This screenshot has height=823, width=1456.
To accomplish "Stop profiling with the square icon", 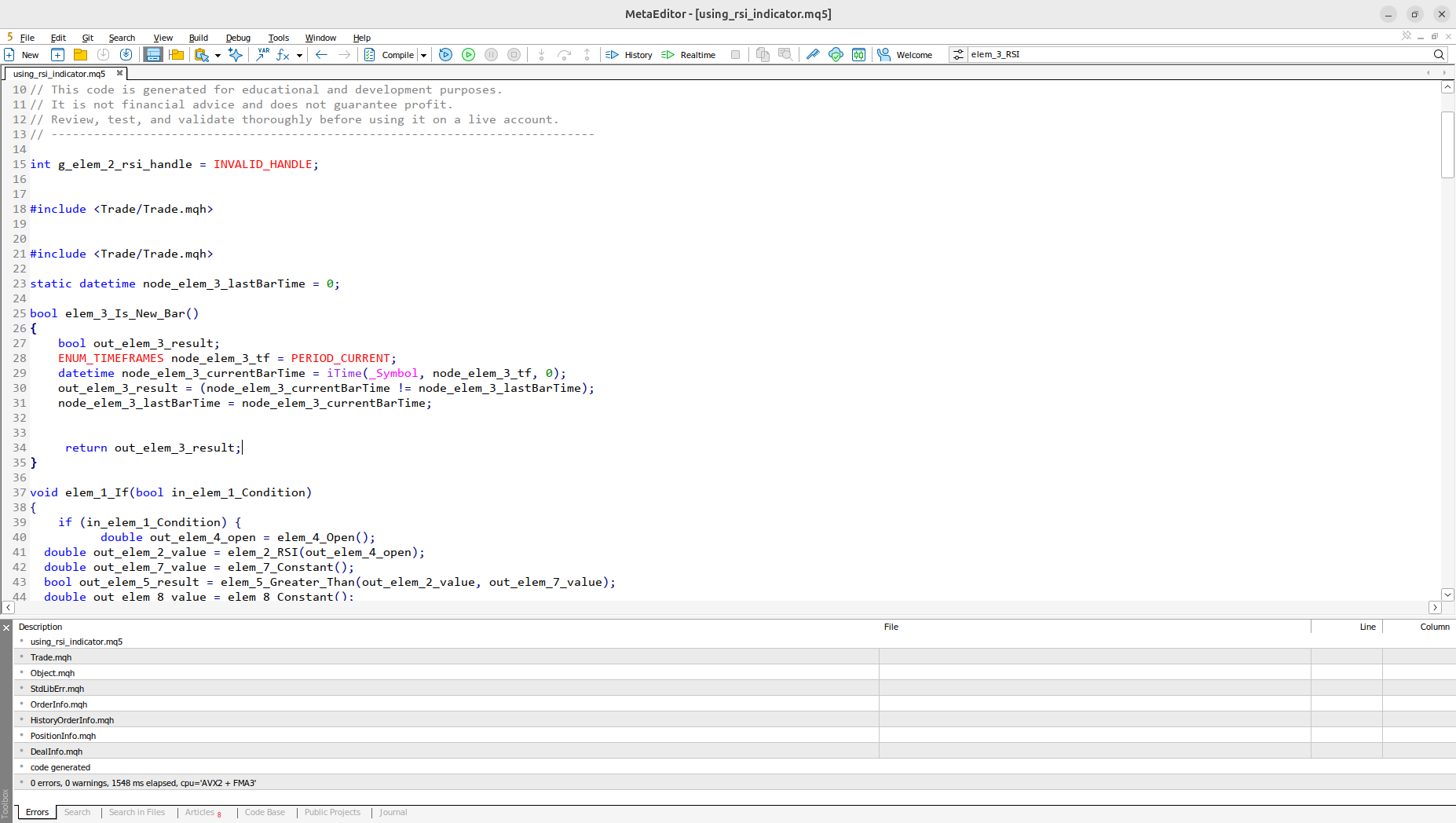I will click(x=735, y=54).
